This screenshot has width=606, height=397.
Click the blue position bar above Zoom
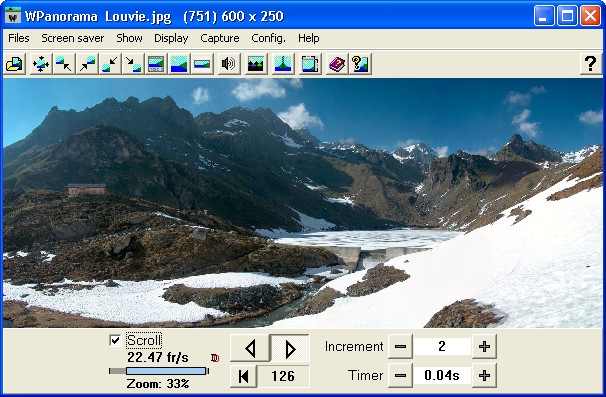[166, 371]
